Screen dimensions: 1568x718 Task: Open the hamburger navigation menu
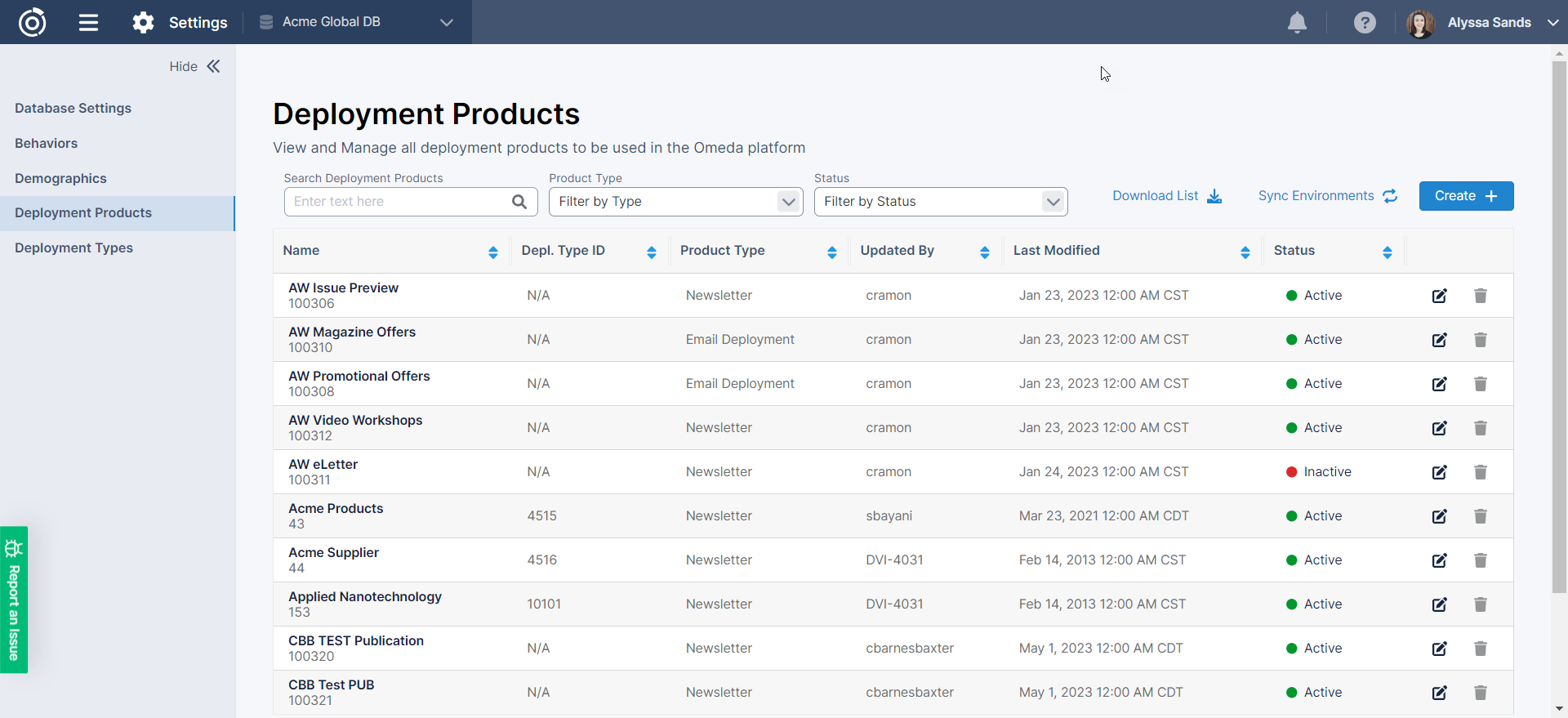coord(88,22)
